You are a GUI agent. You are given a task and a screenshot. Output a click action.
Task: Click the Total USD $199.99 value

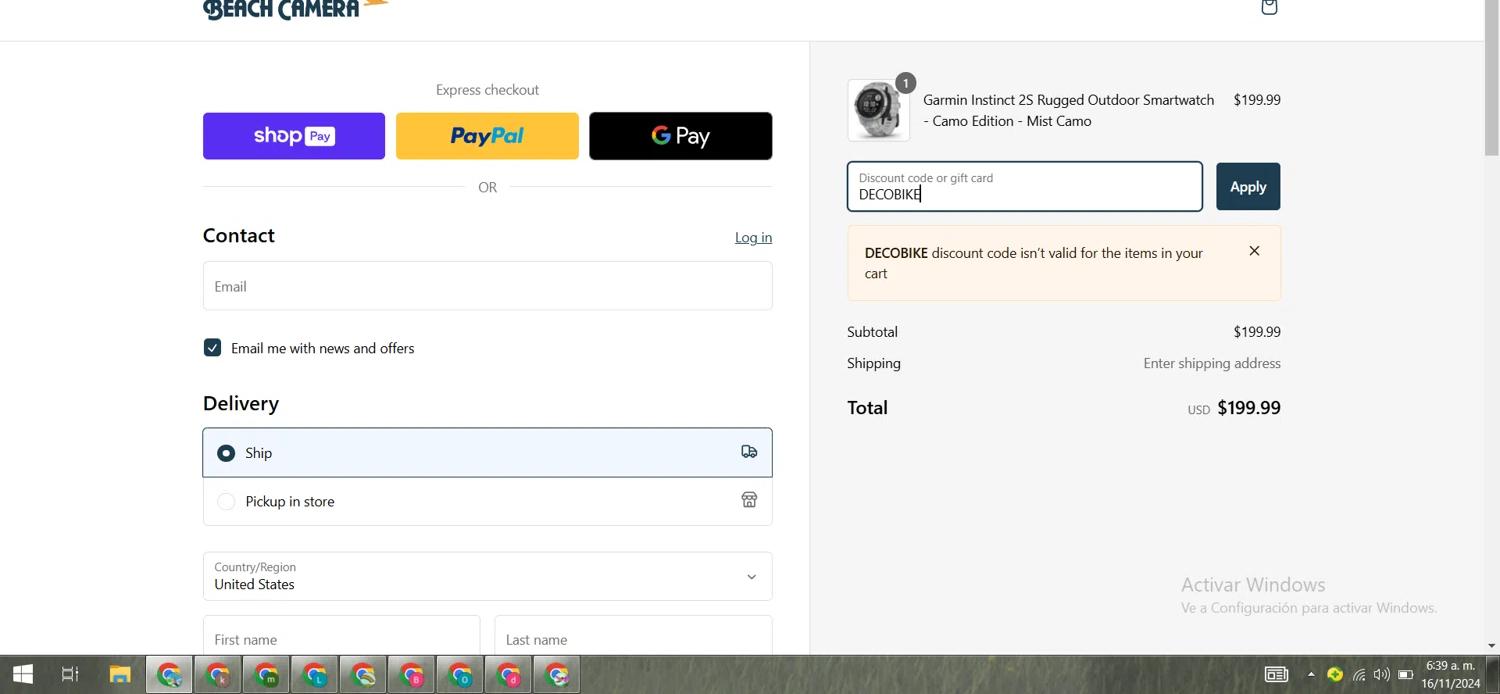pyautogui.click(x=1234, y=408)
